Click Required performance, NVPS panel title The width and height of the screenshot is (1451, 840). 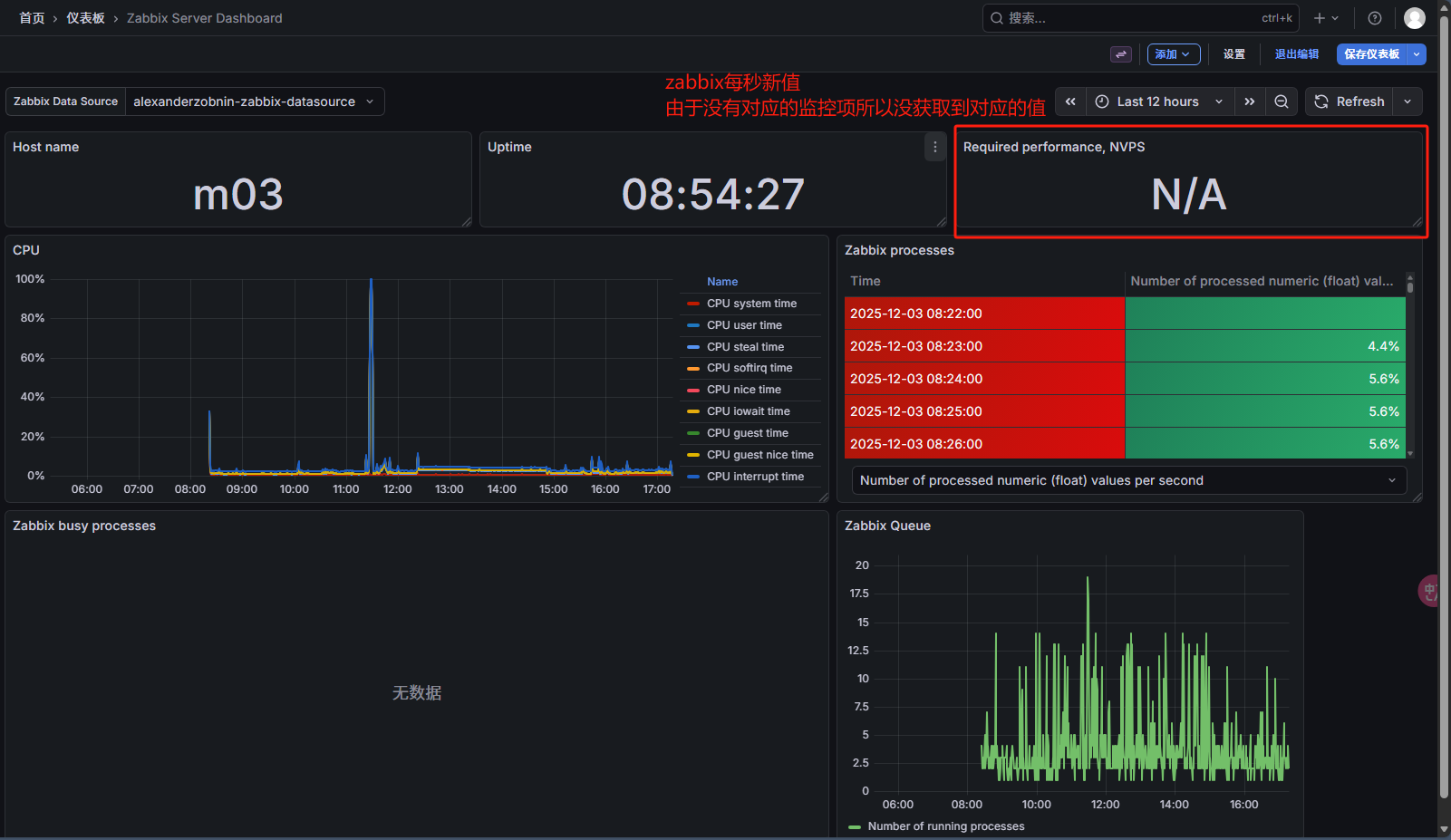pos(1054,147)
